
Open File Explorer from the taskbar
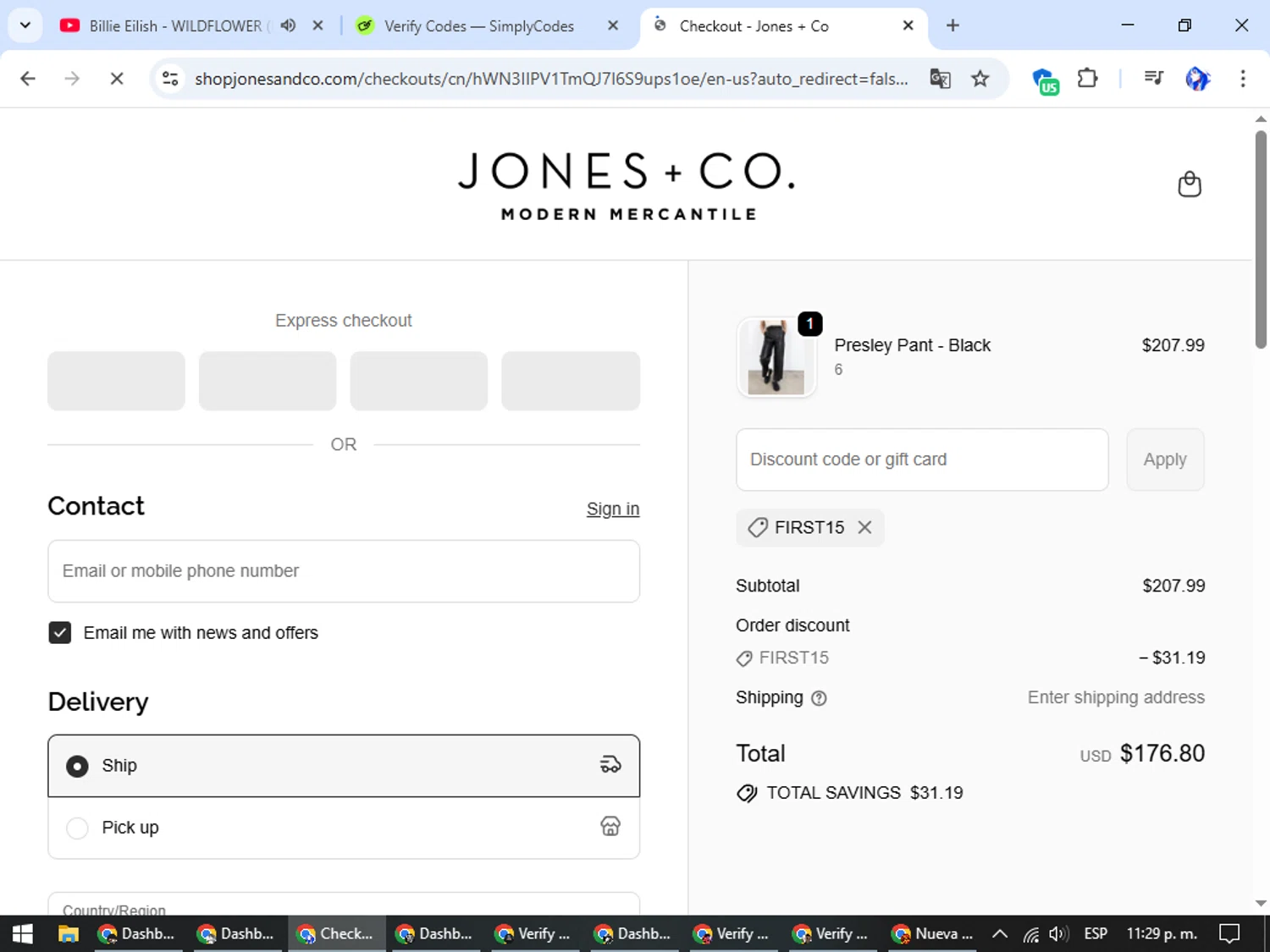[x=69, y=933]
